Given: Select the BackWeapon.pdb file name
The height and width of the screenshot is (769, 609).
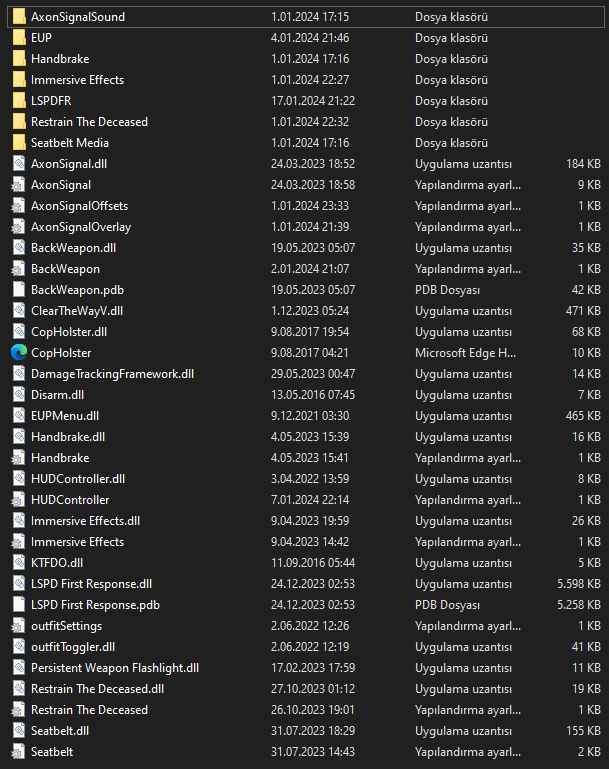Looking at the screenshot, I should (77, 290).
